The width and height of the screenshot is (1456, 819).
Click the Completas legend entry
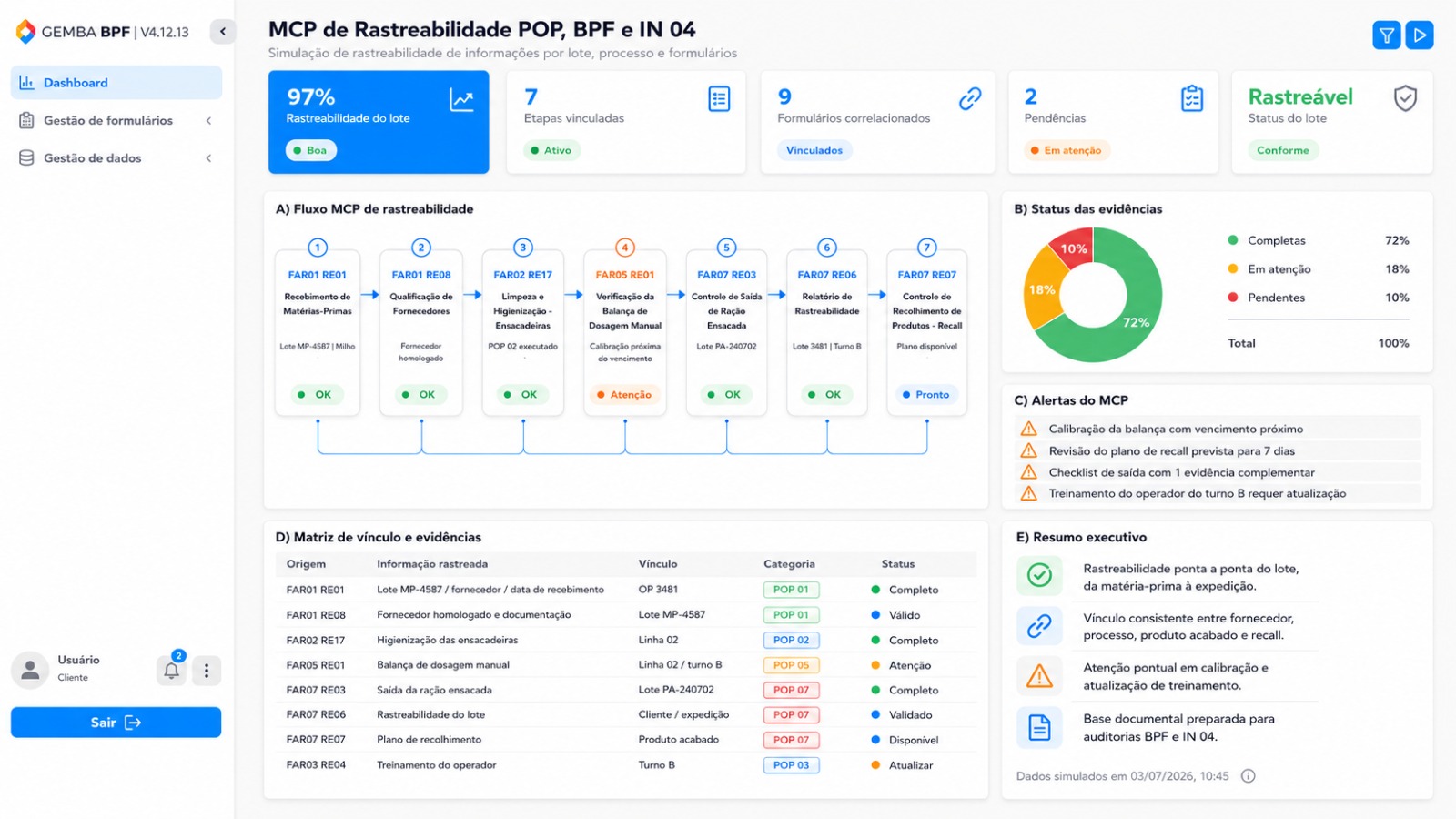(x=1319, y=240)
